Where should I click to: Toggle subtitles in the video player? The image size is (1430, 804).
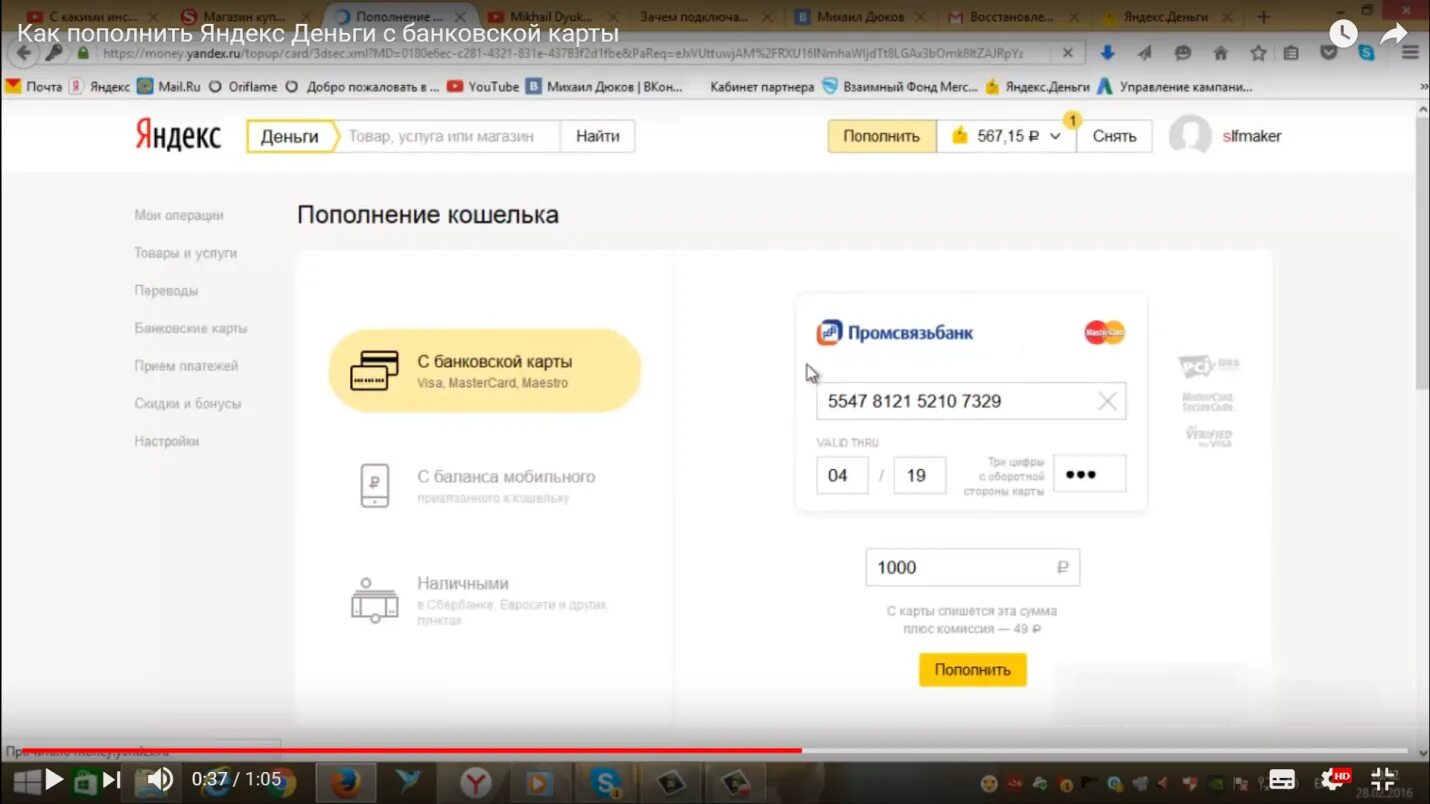[x=1281, y=779]
